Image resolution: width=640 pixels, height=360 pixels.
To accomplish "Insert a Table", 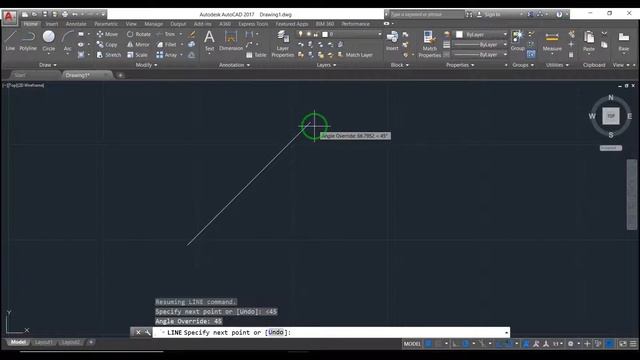I will (256, 55).
